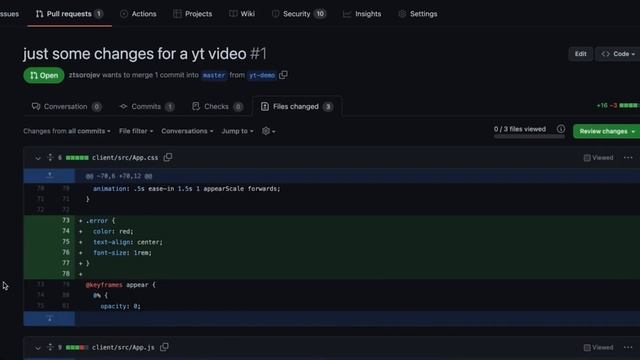
Task: Click the diffstat squares beside +16 −3
Action: pyautogui.click(x=629, y=105)
